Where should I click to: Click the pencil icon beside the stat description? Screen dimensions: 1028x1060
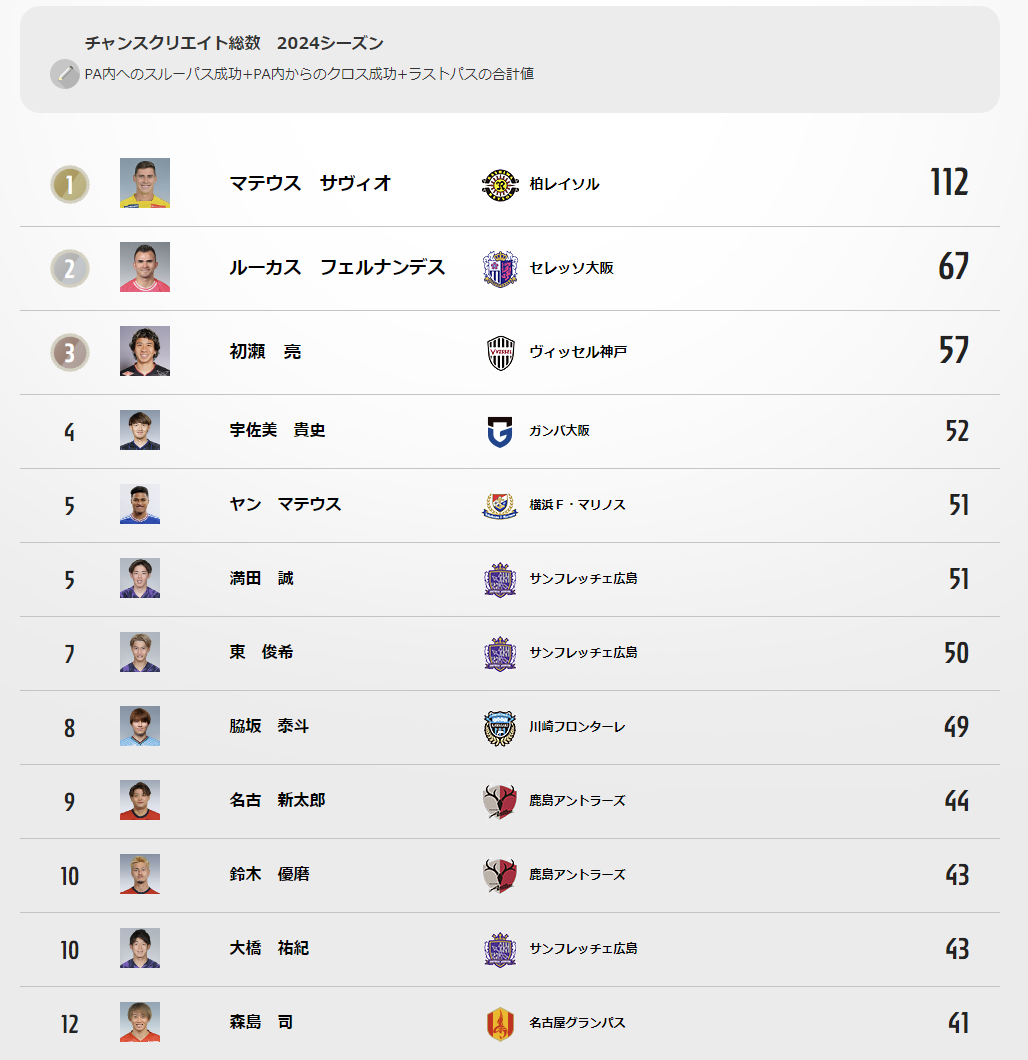[65, 74]
